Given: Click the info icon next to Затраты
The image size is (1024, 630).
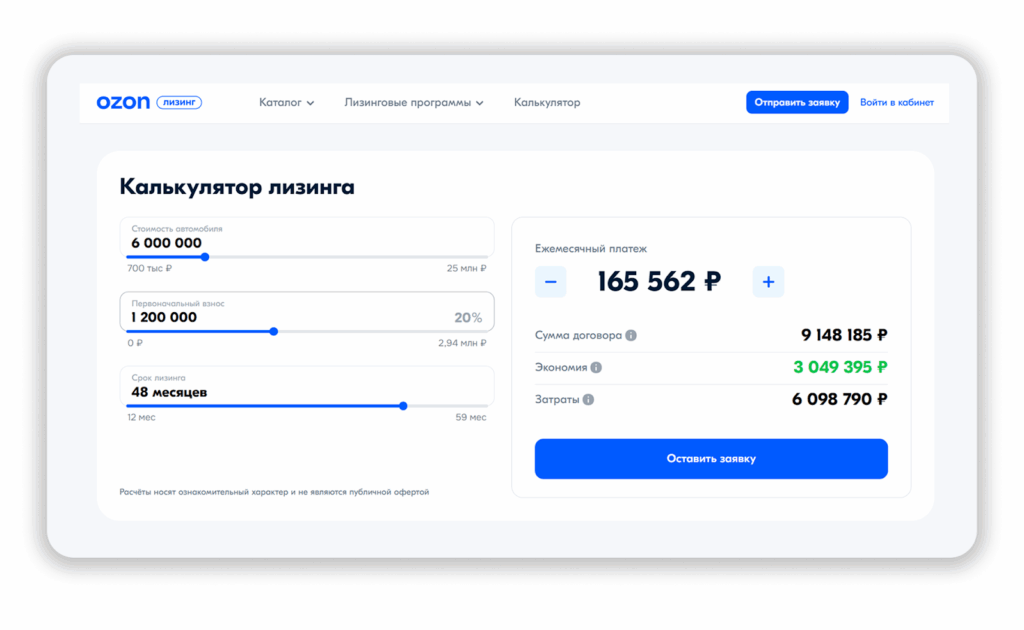Looking at the screenshot, I should pos(588,400).
